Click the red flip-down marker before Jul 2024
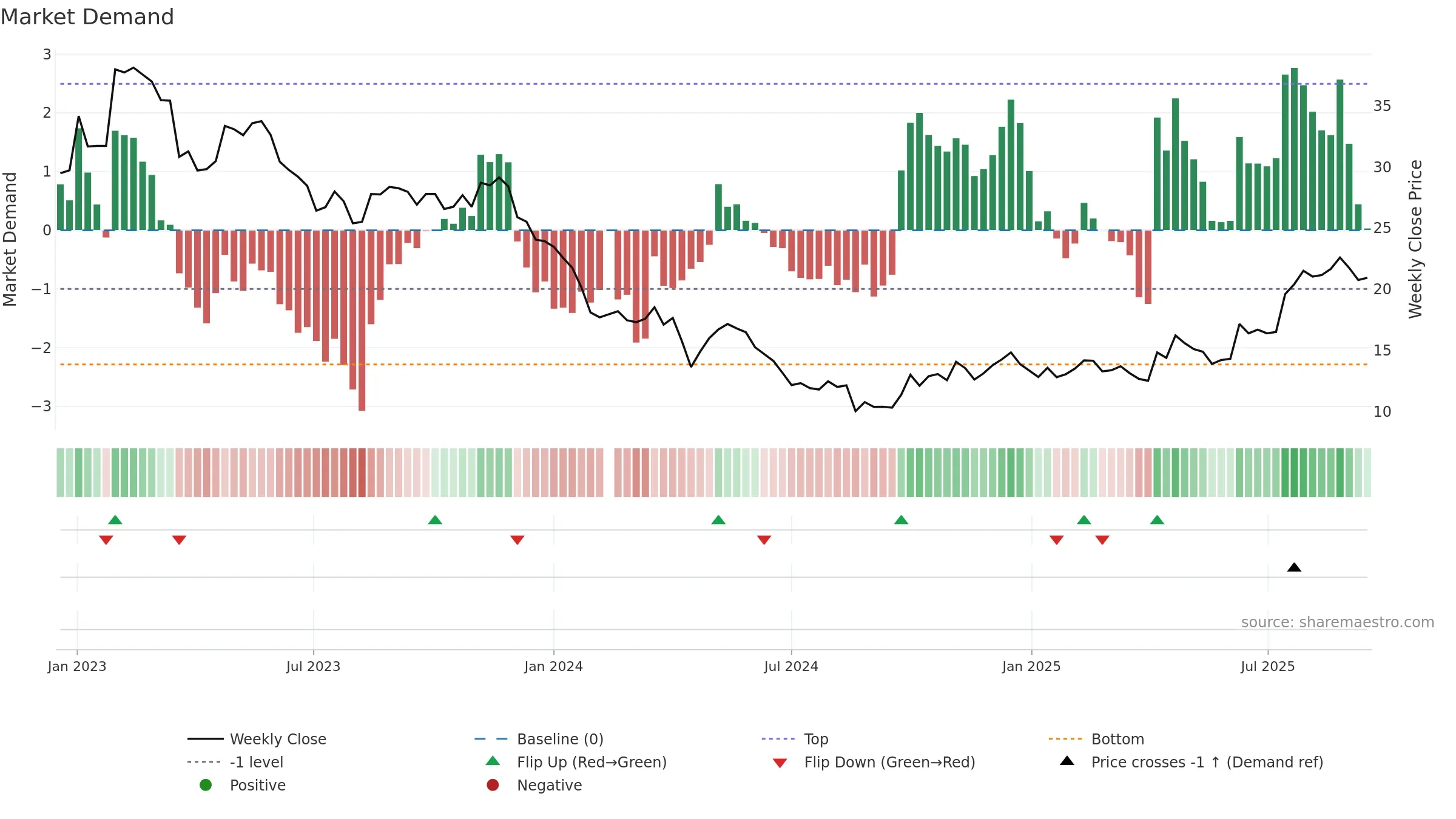 click(x=764, y=540)
